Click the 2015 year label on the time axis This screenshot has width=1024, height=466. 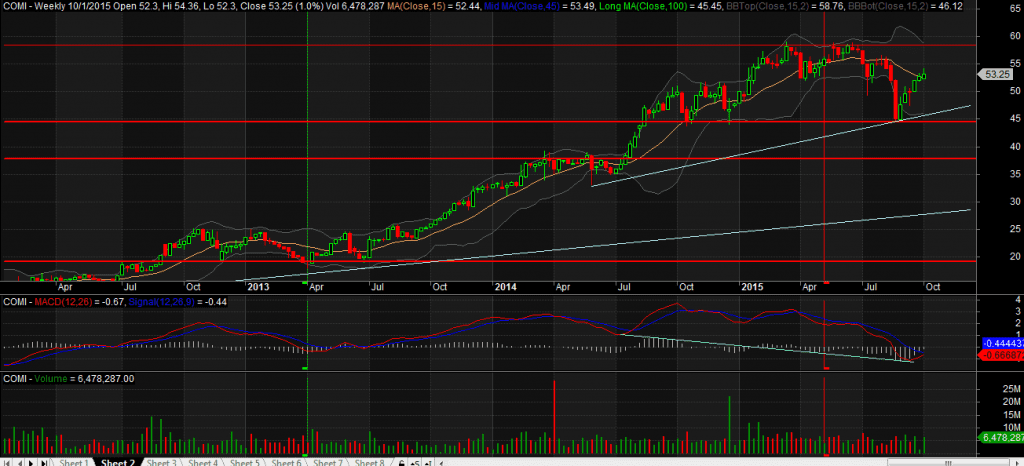(752, 287)
